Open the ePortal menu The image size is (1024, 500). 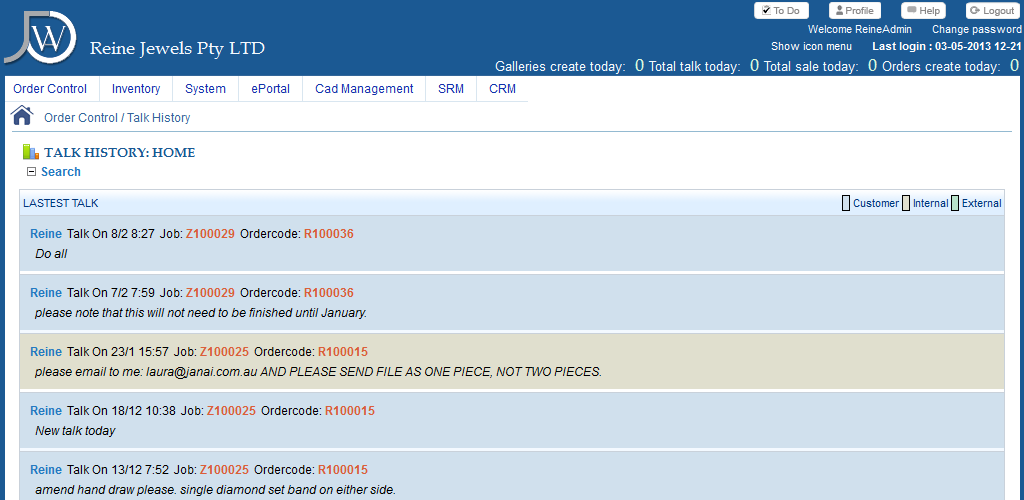(270, 89)
